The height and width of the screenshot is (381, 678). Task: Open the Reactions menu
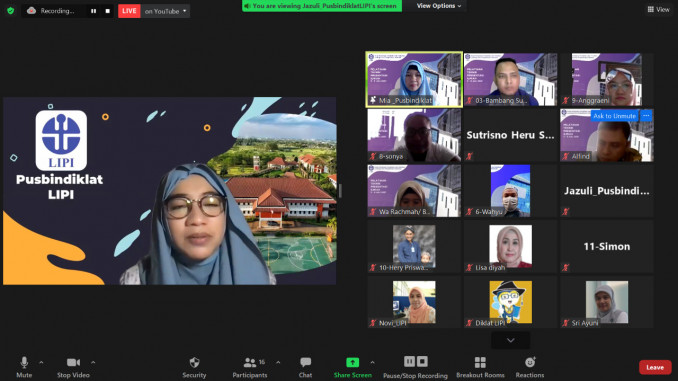tap(530, 368)
